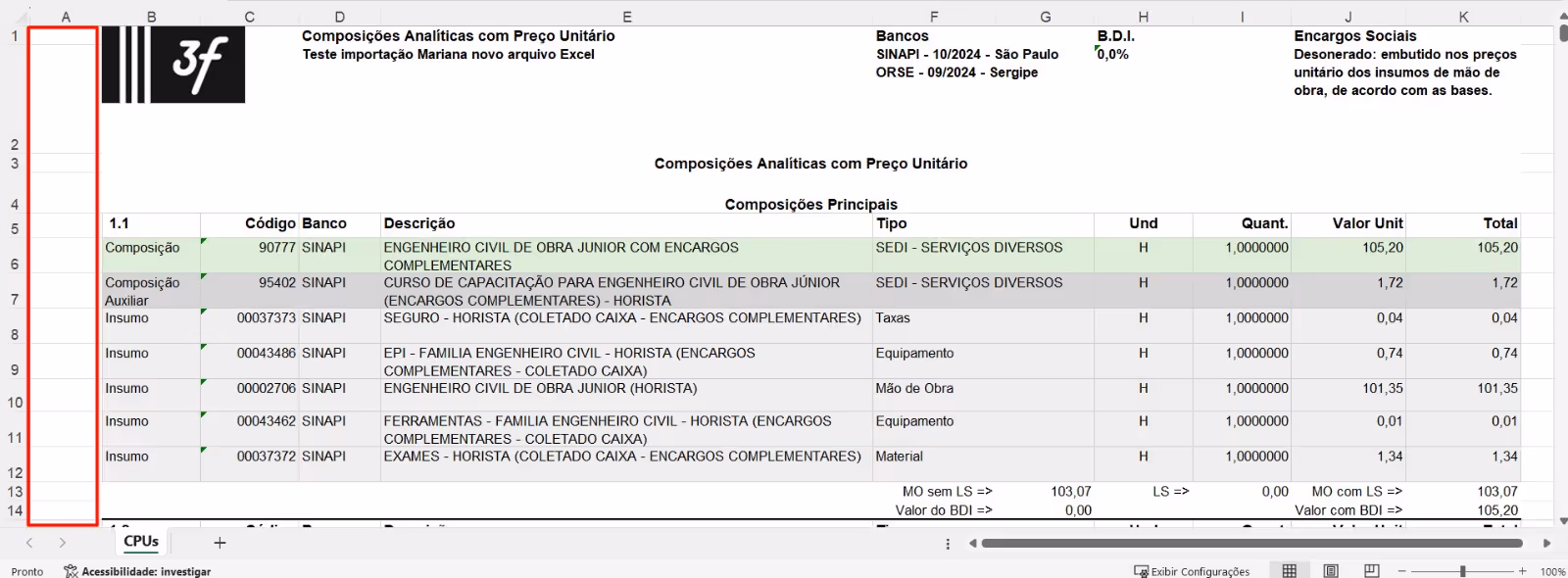Click the 'Valor Unit' header cell

pyautogui.click(x=1348, y=224)
